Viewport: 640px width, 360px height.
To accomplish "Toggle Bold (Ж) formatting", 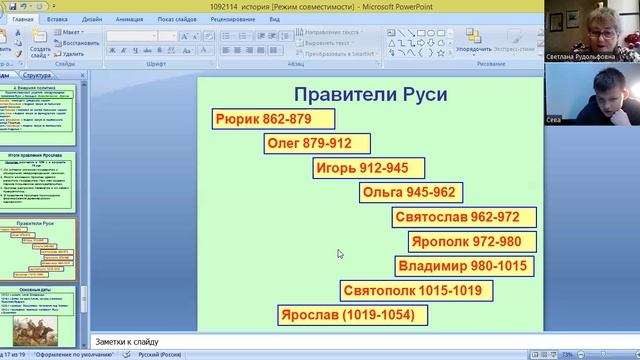I will (x=112, y=51).
